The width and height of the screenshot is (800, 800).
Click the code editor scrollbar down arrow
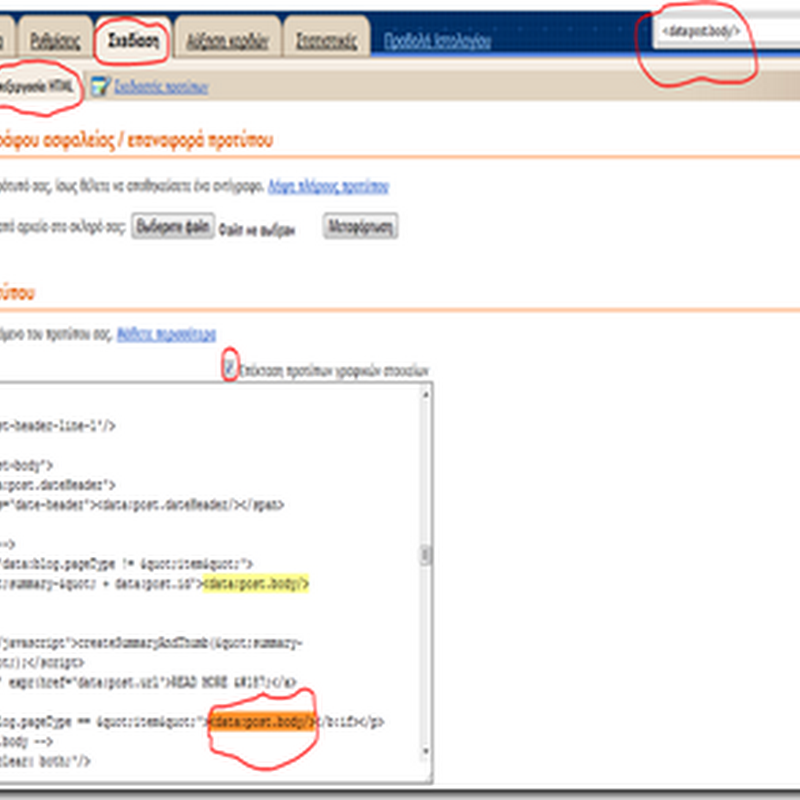coord(426,751)
